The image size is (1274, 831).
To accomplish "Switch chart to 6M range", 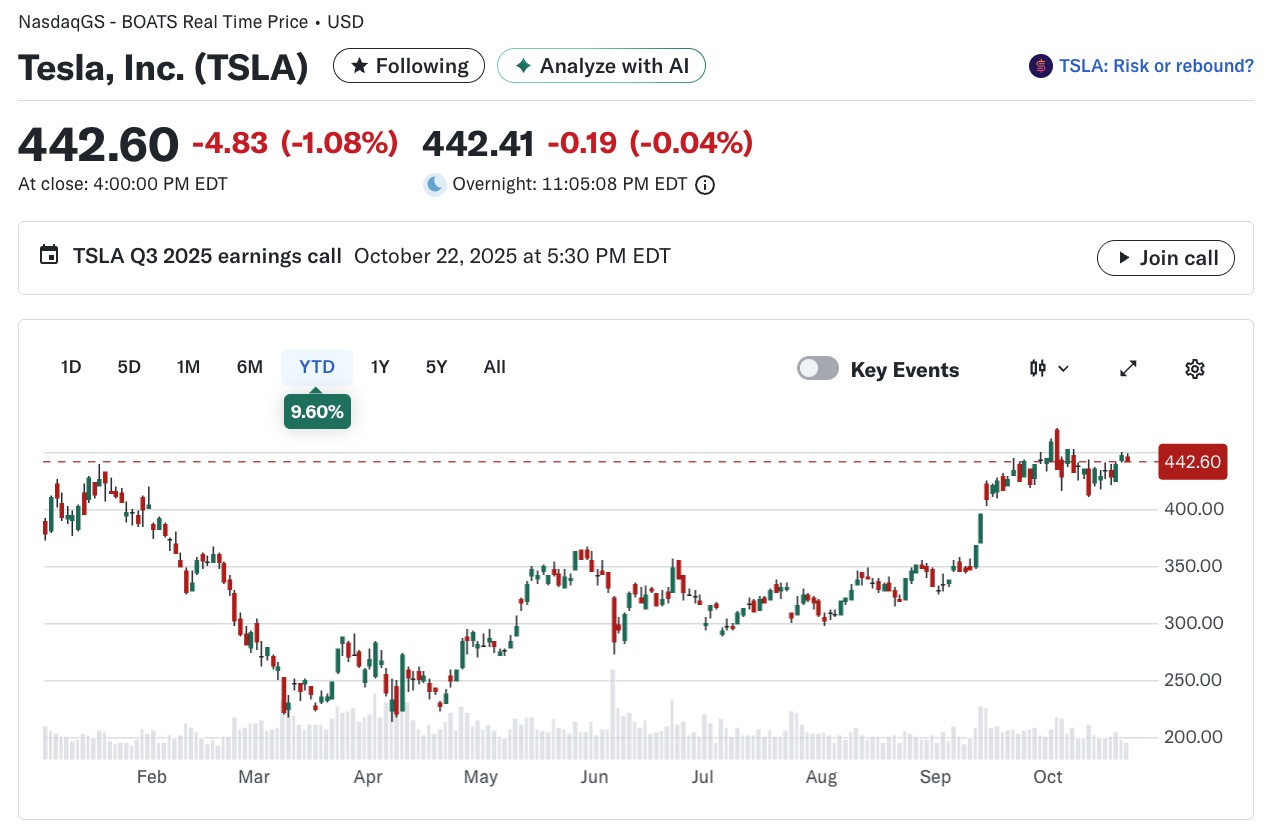I will pos(250,367).
